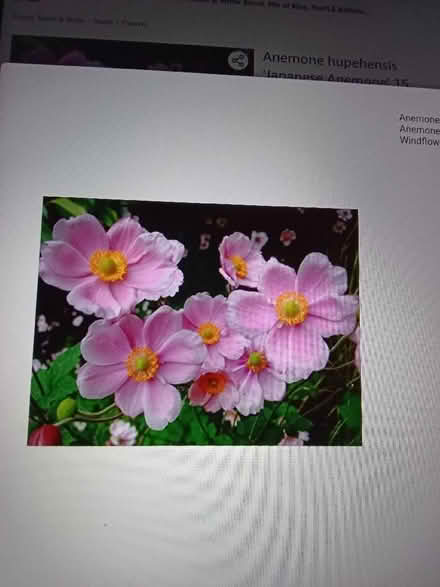The width and height of the screenshot is (440, 587).
Task: Click the share icon on the product image
Action: (238, 61)
